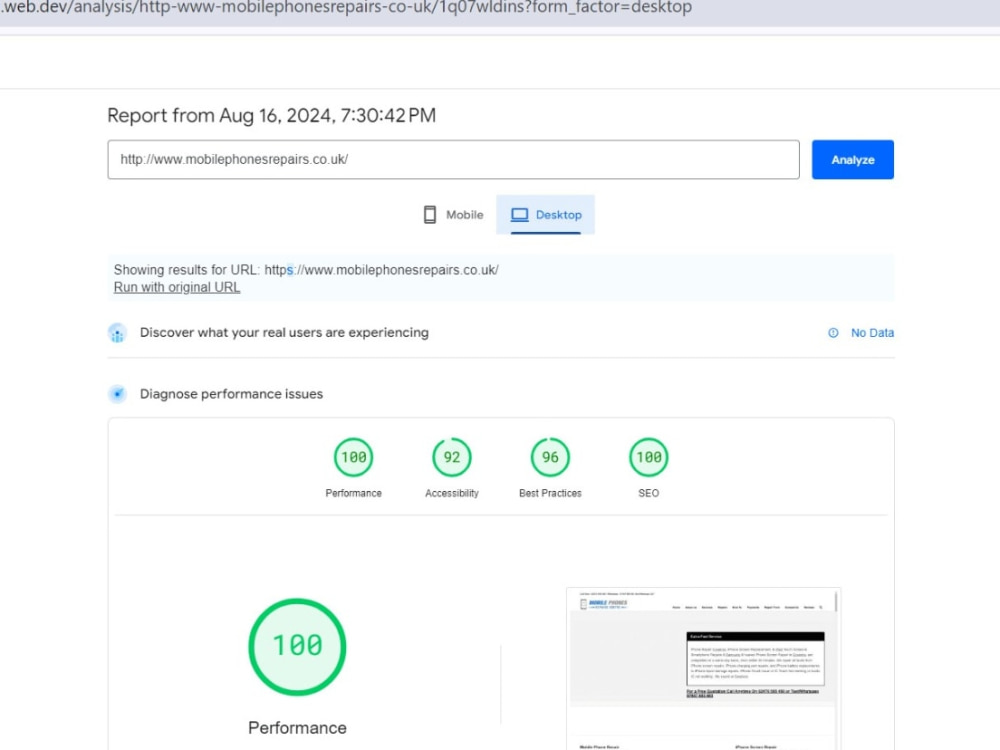Jump to Accessibility score gauge 92

[452, 457]
